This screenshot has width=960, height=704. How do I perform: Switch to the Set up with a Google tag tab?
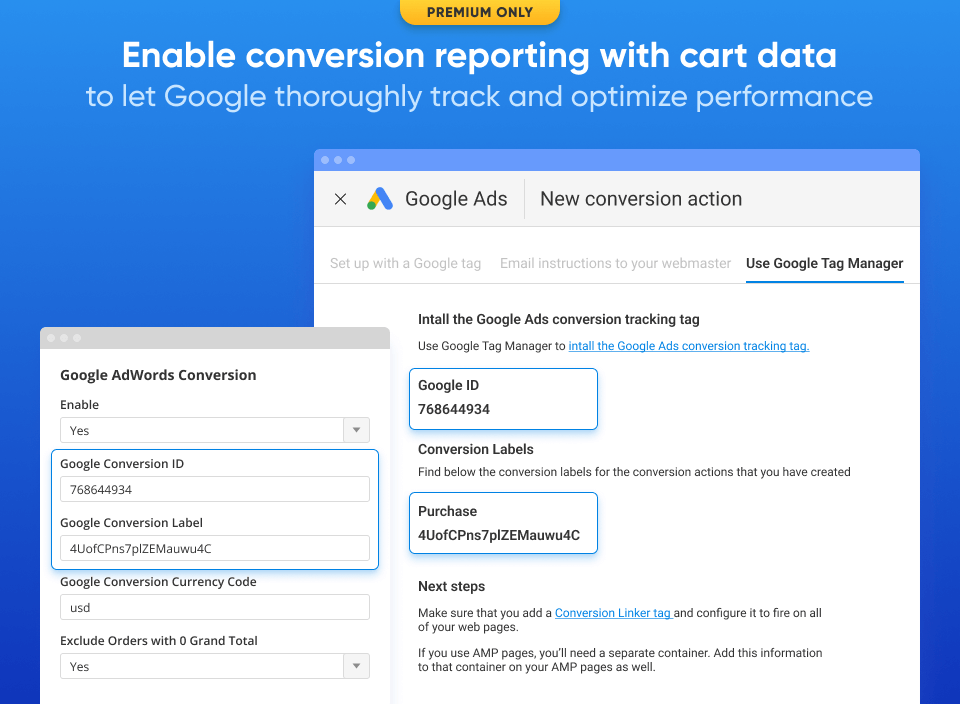coord(405,264)
